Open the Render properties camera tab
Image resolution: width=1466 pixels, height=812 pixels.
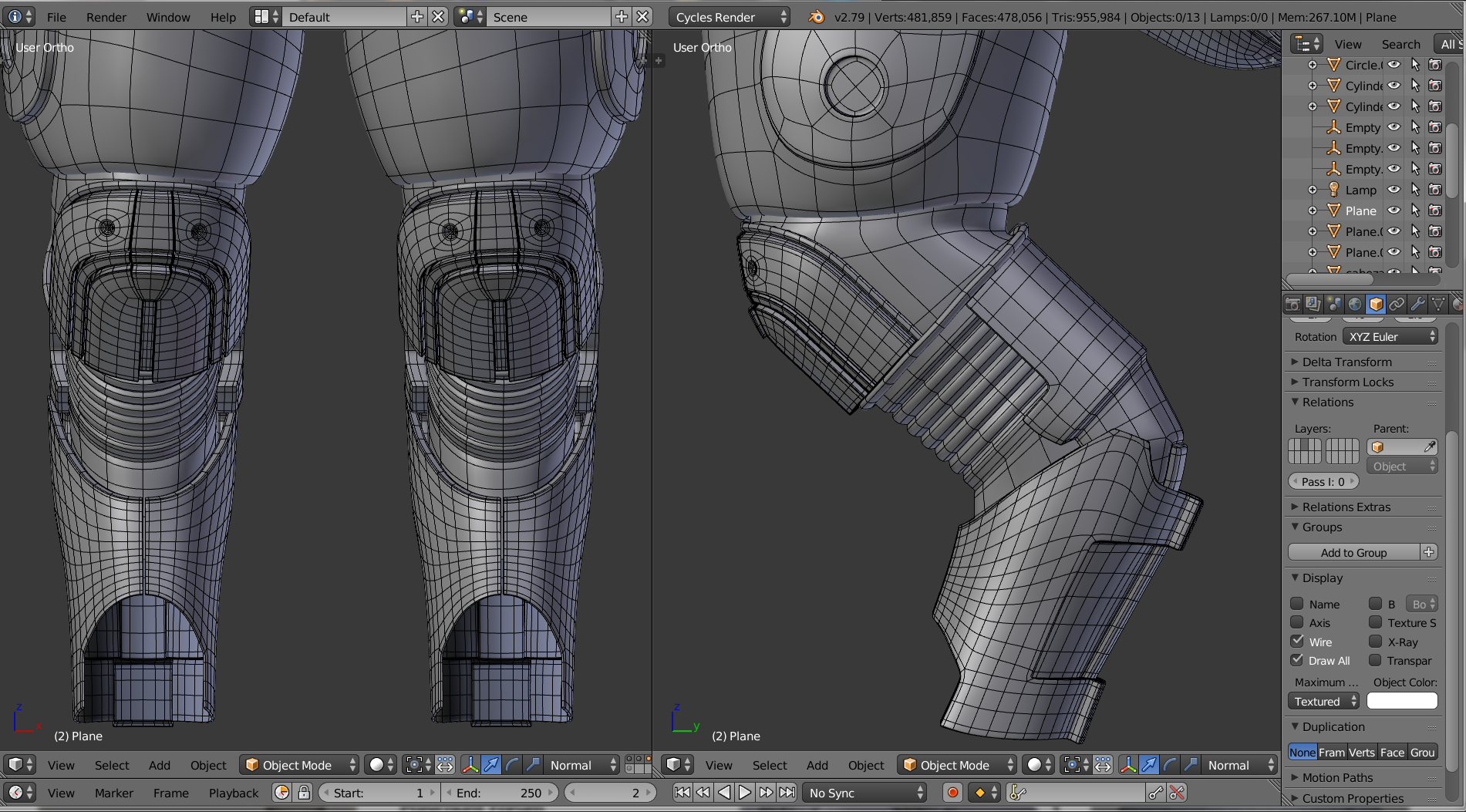(x=1293, y=305)
